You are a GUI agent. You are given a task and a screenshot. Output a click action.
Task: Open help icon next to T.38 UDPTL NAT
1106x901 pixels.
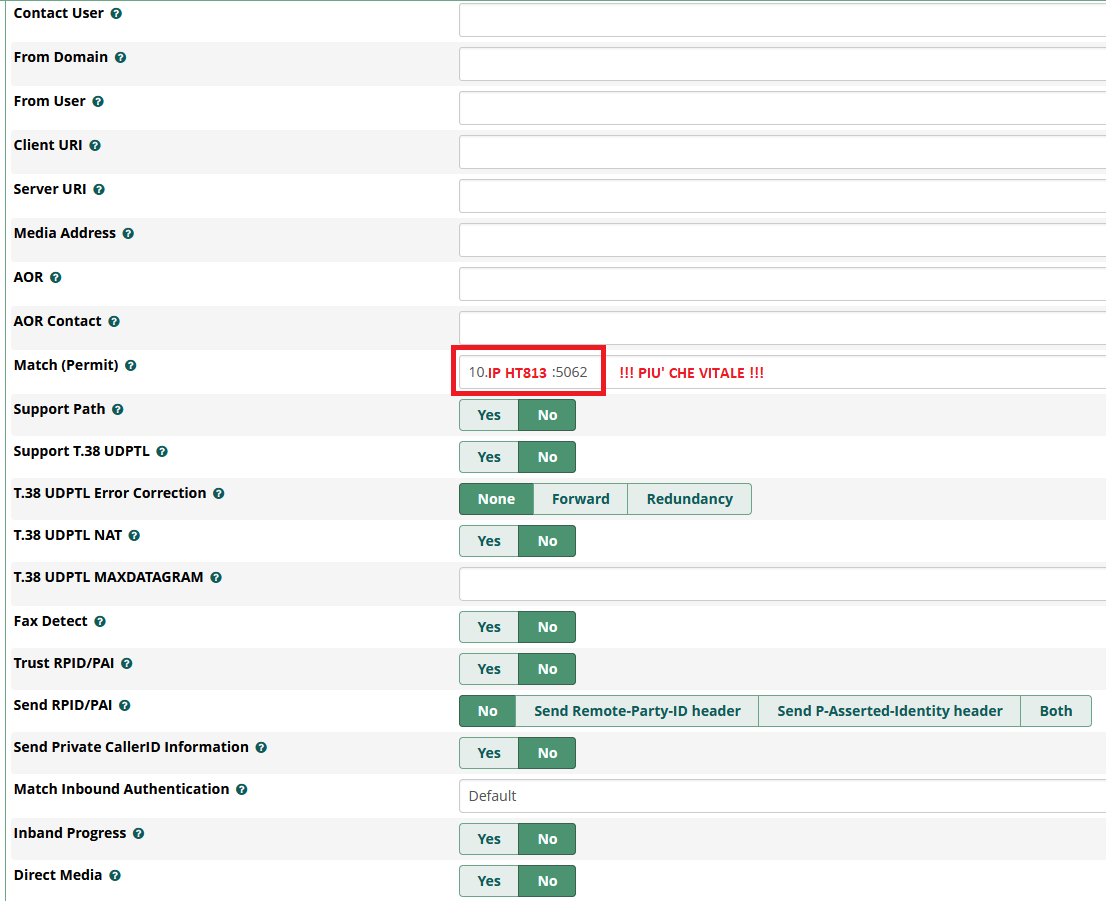pyautogui.click(x=135, y=536)
